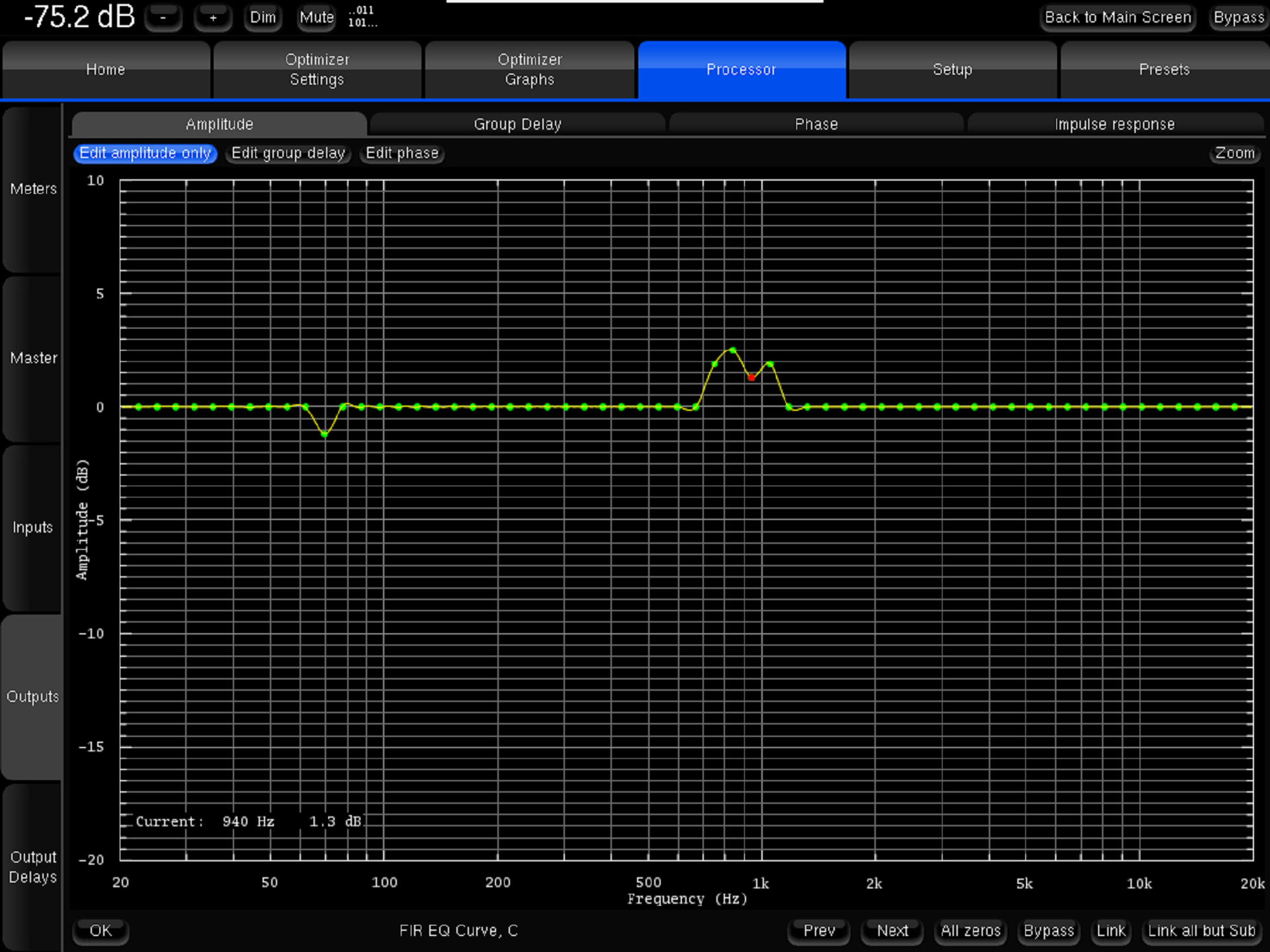This screenshot has height=952, width=1270.
Task: Toggle the Link button
Action: coord(1111,931)
